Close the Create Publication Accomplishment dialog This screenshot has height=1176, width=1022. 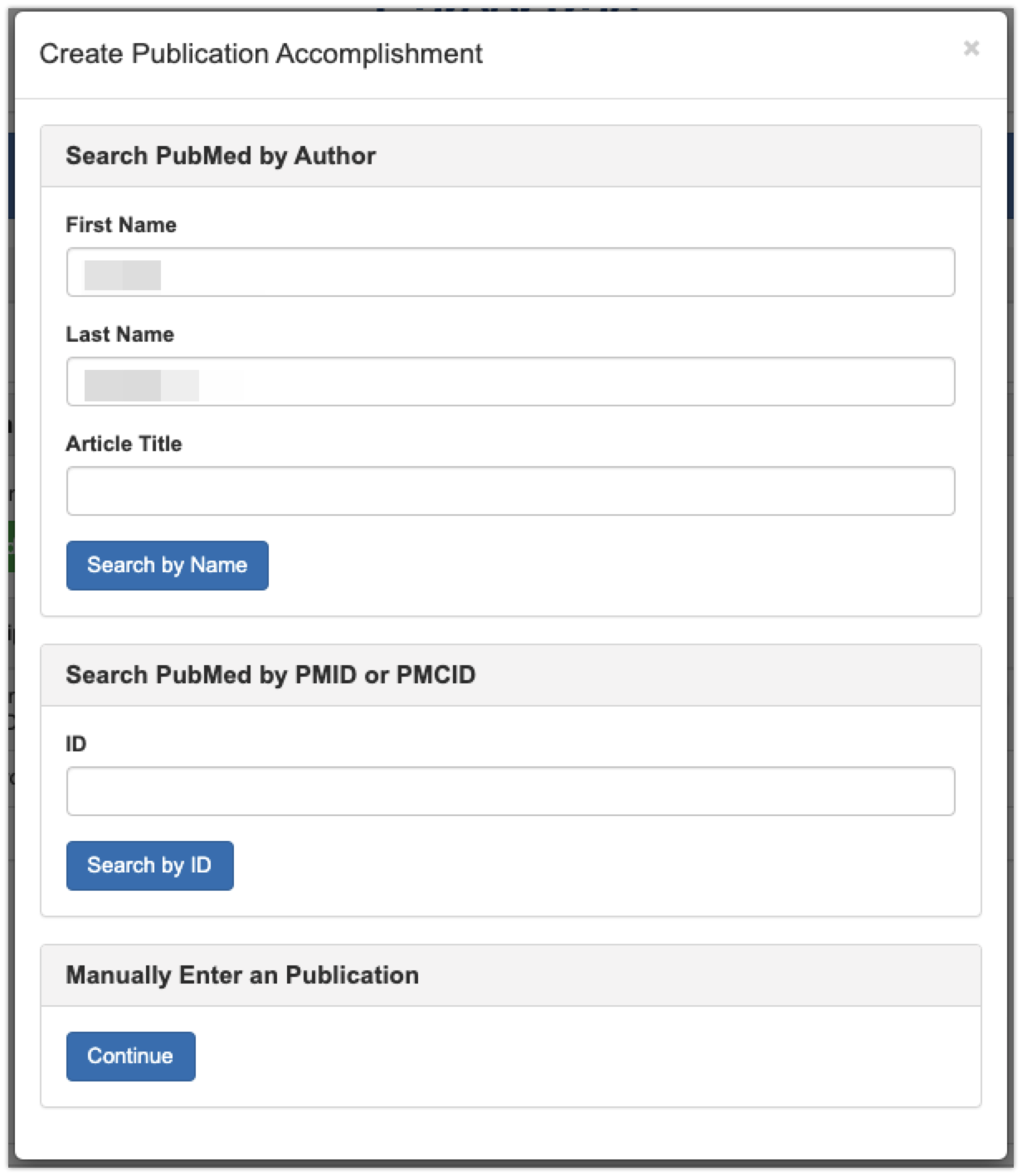coord(971,49)
